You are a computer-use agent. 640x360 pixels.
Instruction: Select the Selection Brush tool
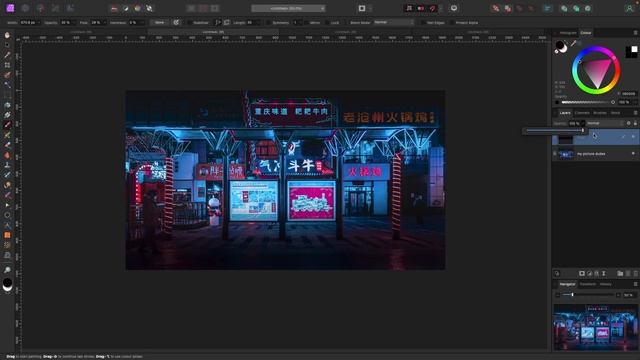pyautogui.click(x=7, y=75)
